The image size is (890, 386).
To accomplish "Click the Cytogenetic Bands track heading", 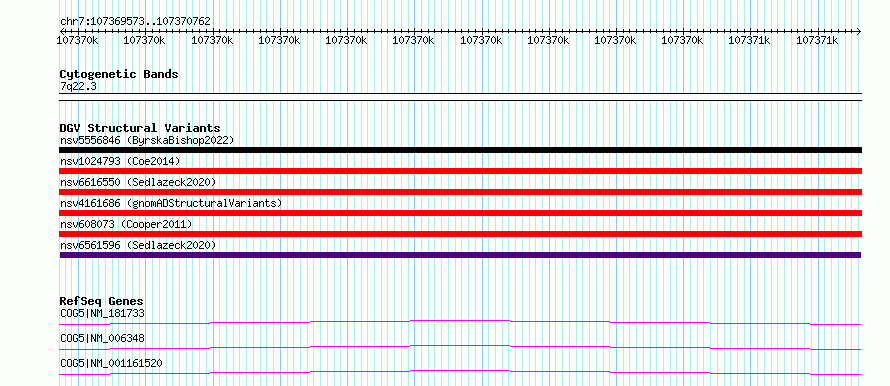I will tap(119, 74).
